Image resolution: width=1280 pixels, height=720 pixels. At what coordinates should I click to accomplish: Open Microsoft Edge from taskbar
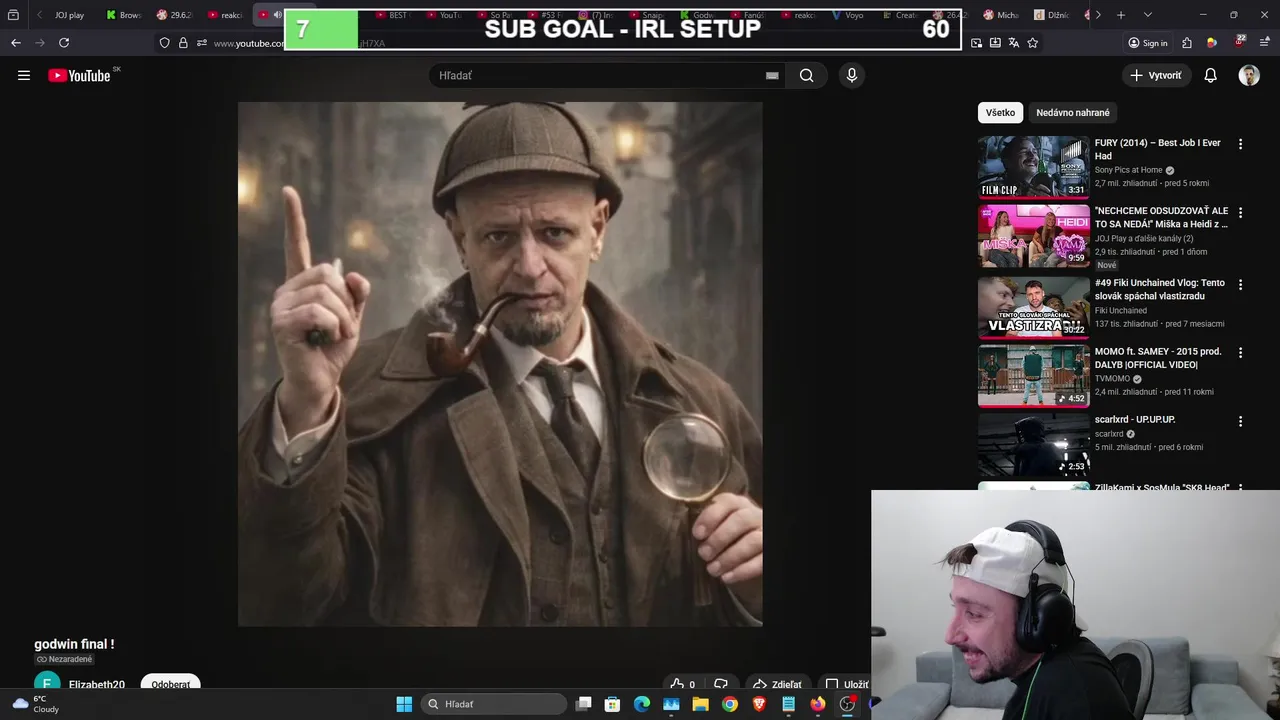[642, 704]
